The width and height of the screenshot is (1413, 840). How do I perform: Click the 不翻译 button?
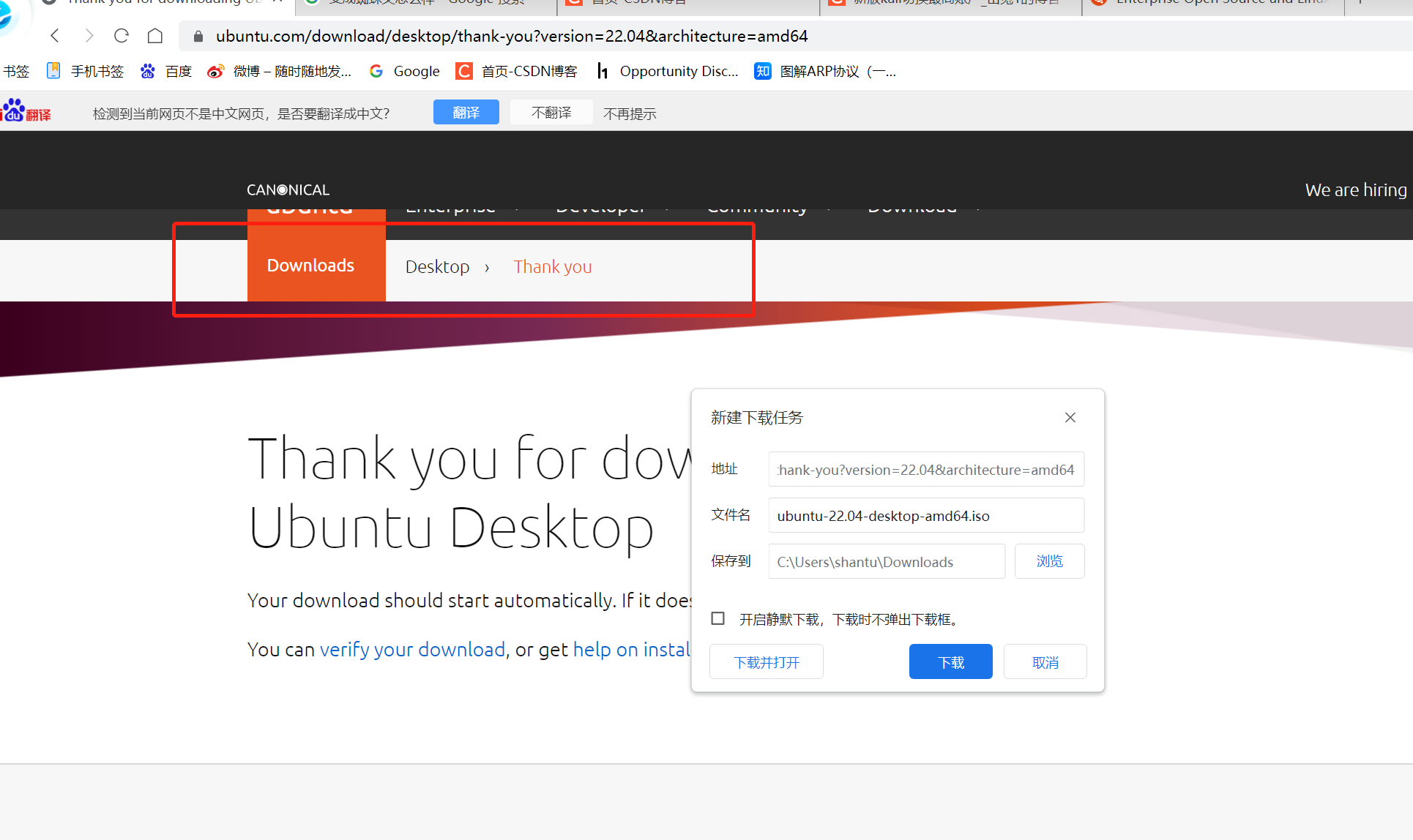551,112
